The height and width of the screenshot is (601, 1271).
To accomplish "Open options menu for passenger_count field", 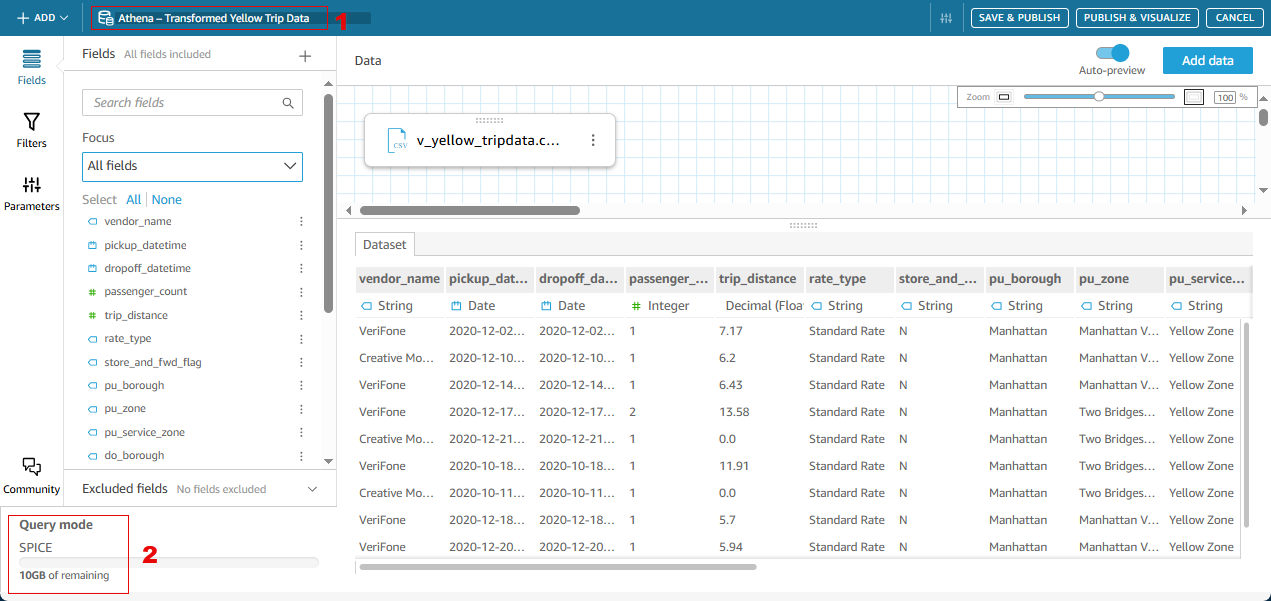I will [x=301, y=292].
